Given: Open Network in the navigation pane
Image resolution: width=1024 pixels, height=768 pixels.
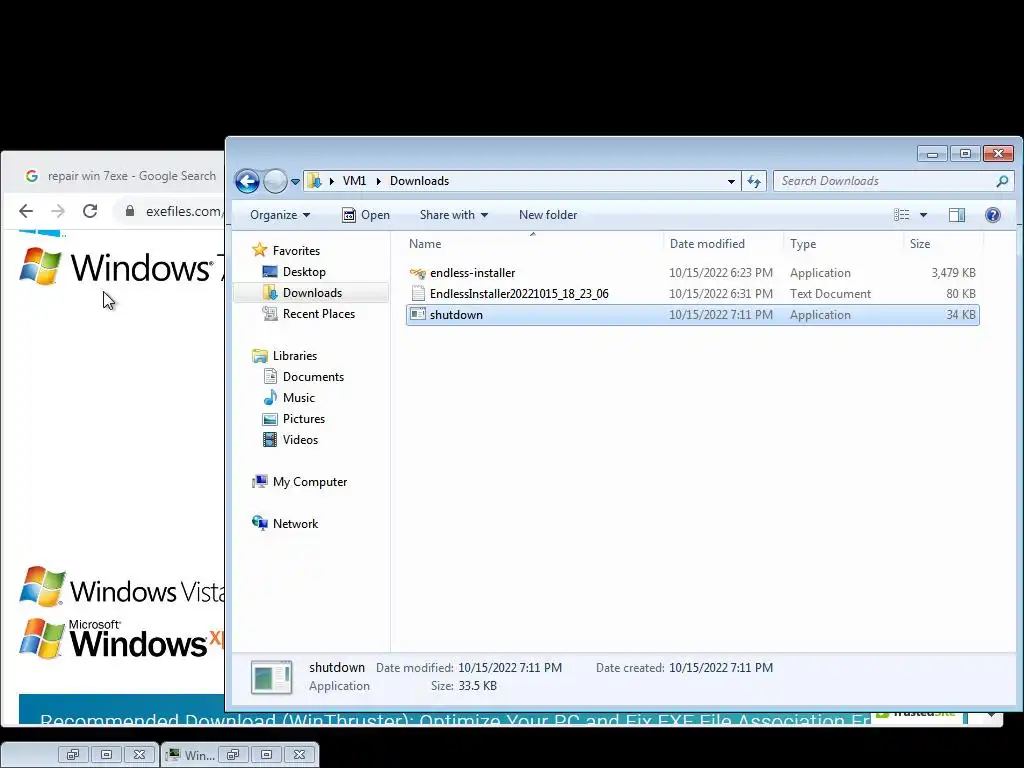Looking at the screenshot, I should coord(295,524).
